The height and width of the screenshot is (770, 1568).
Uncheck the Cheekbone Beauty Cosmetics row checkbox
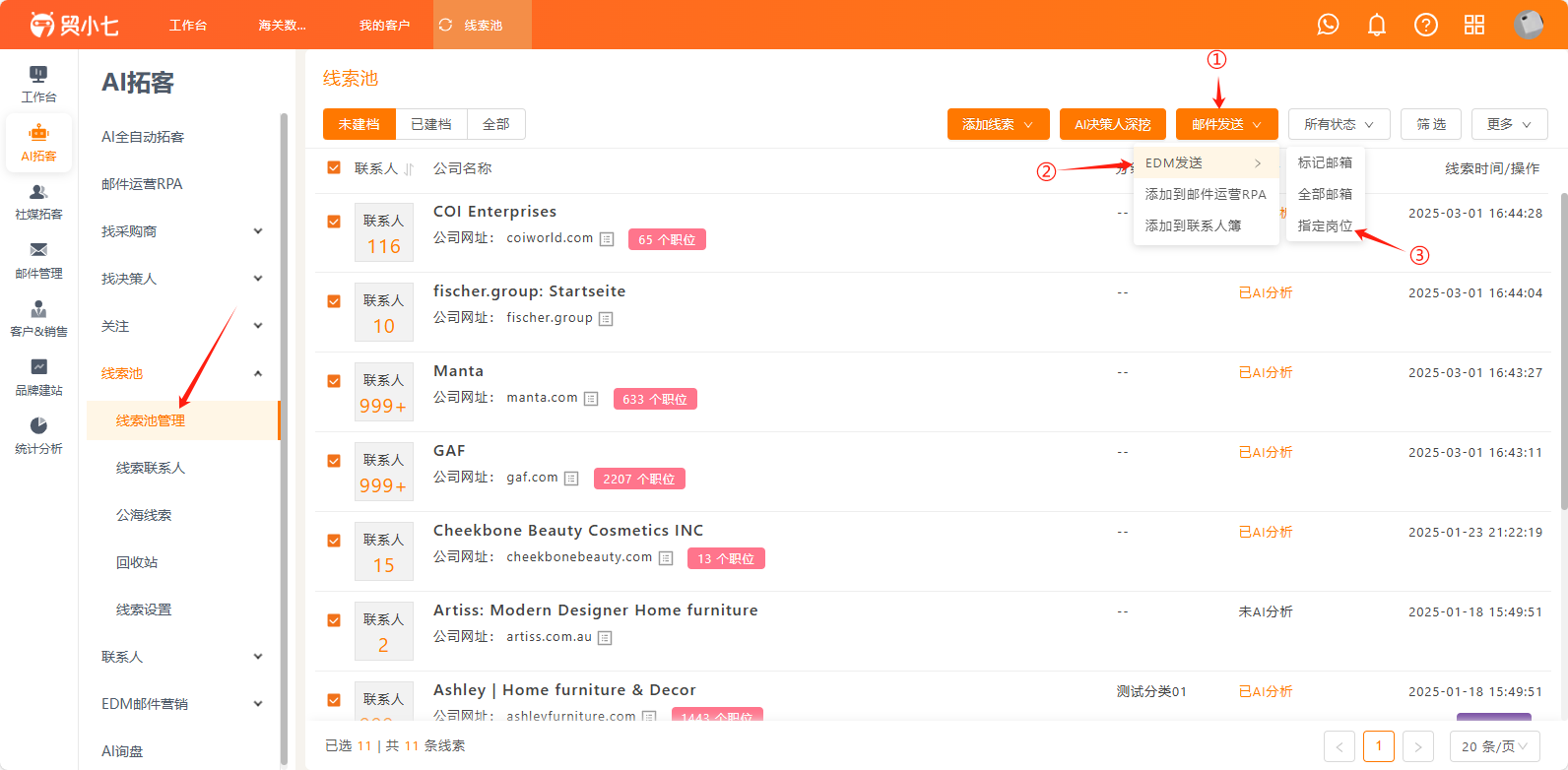click(x=334, y=541)
